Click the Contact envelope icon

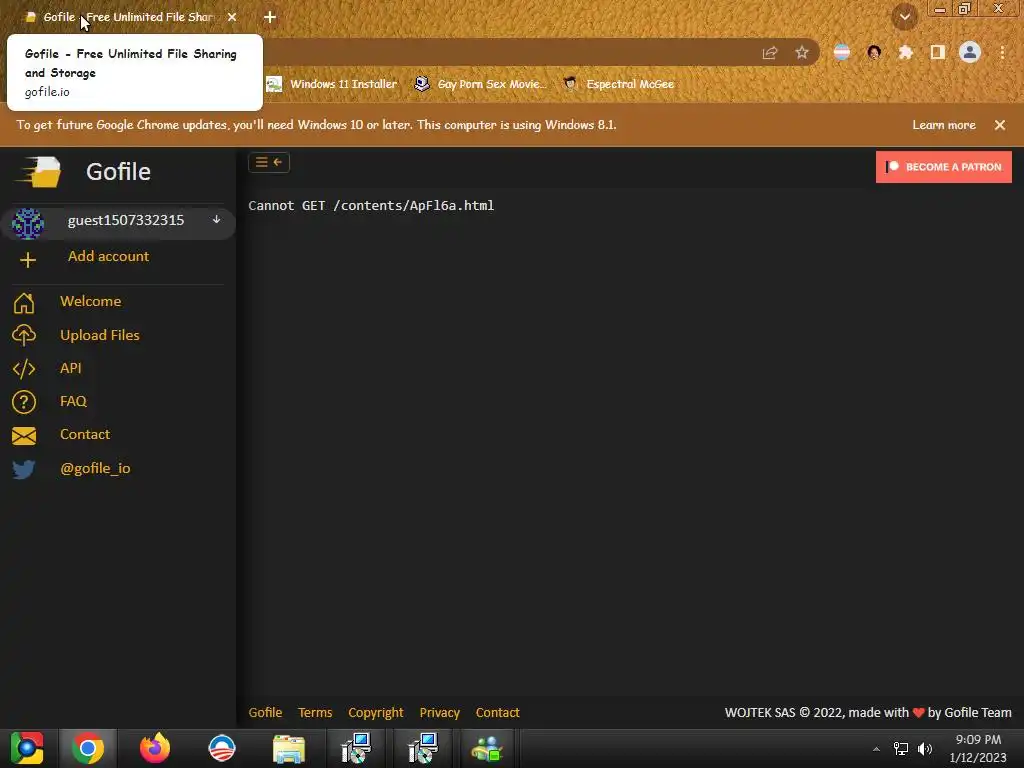click(x=24, y=436)
